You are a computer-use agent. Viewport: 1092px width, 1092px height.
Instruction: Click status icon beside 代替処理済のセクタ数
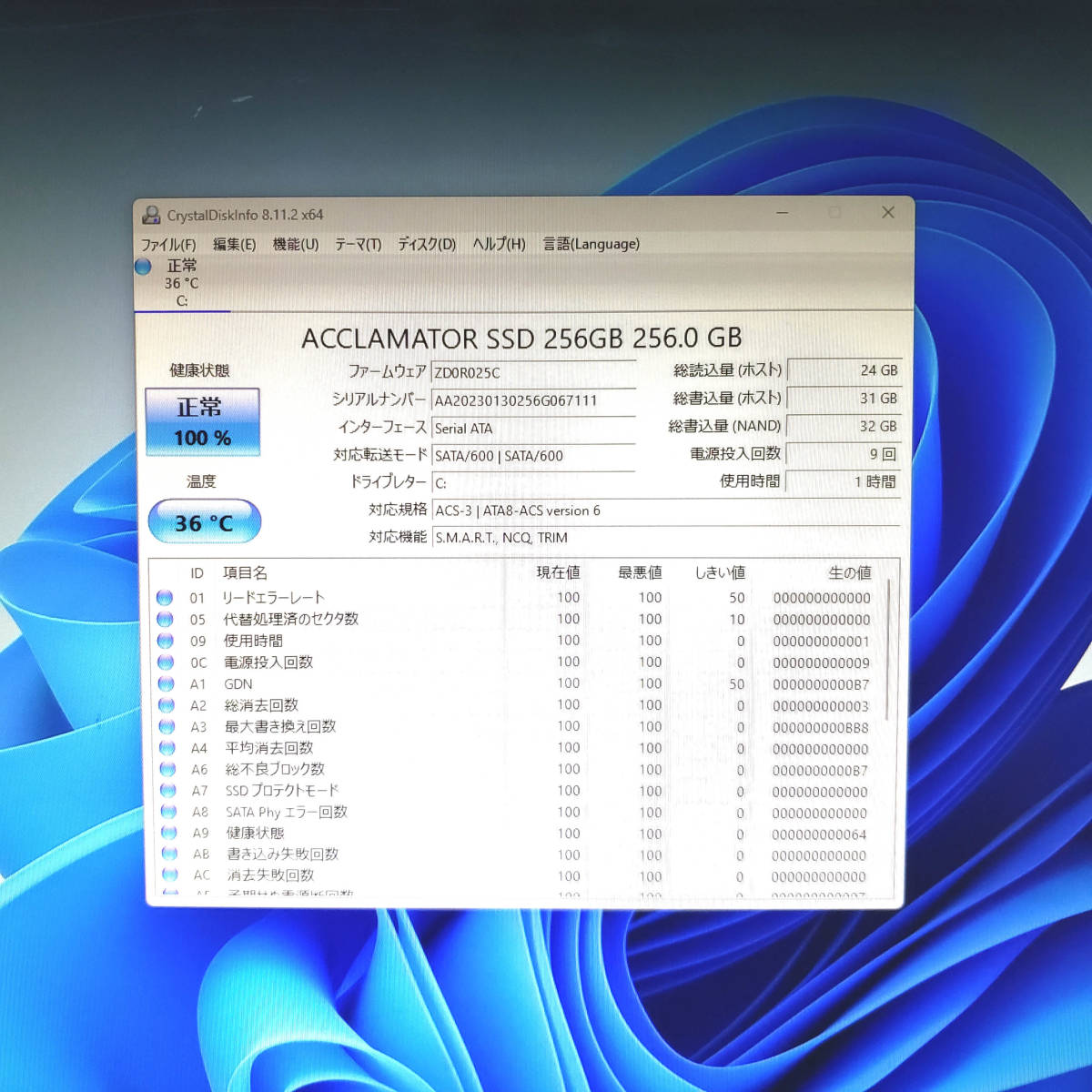(165, 620)
